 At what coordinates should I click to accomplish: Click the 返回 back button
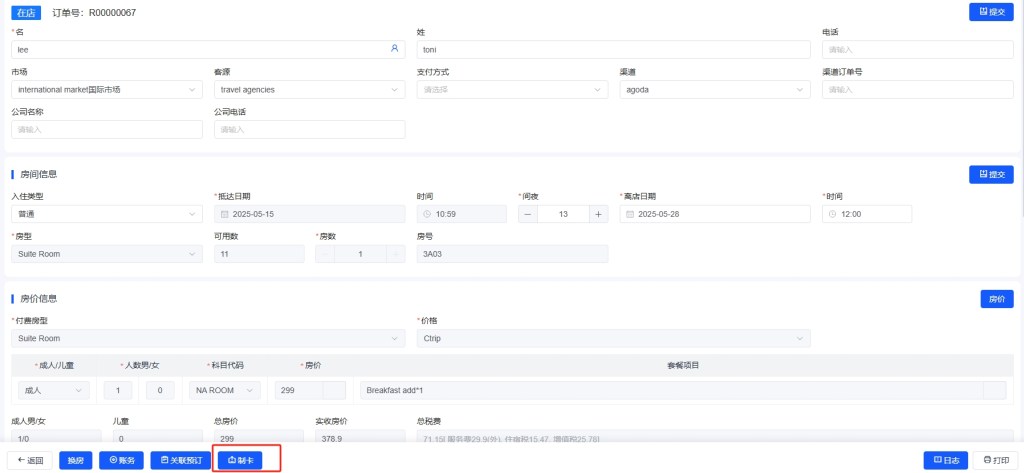(x=30, y=460)
